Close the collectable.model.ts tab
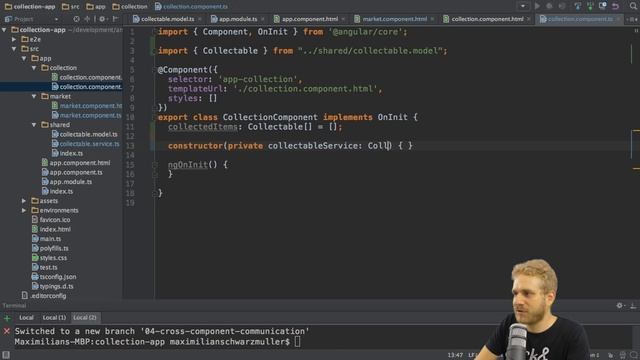Image resolution: width=640 pixels, height=360 pixels. pos(200,19)
